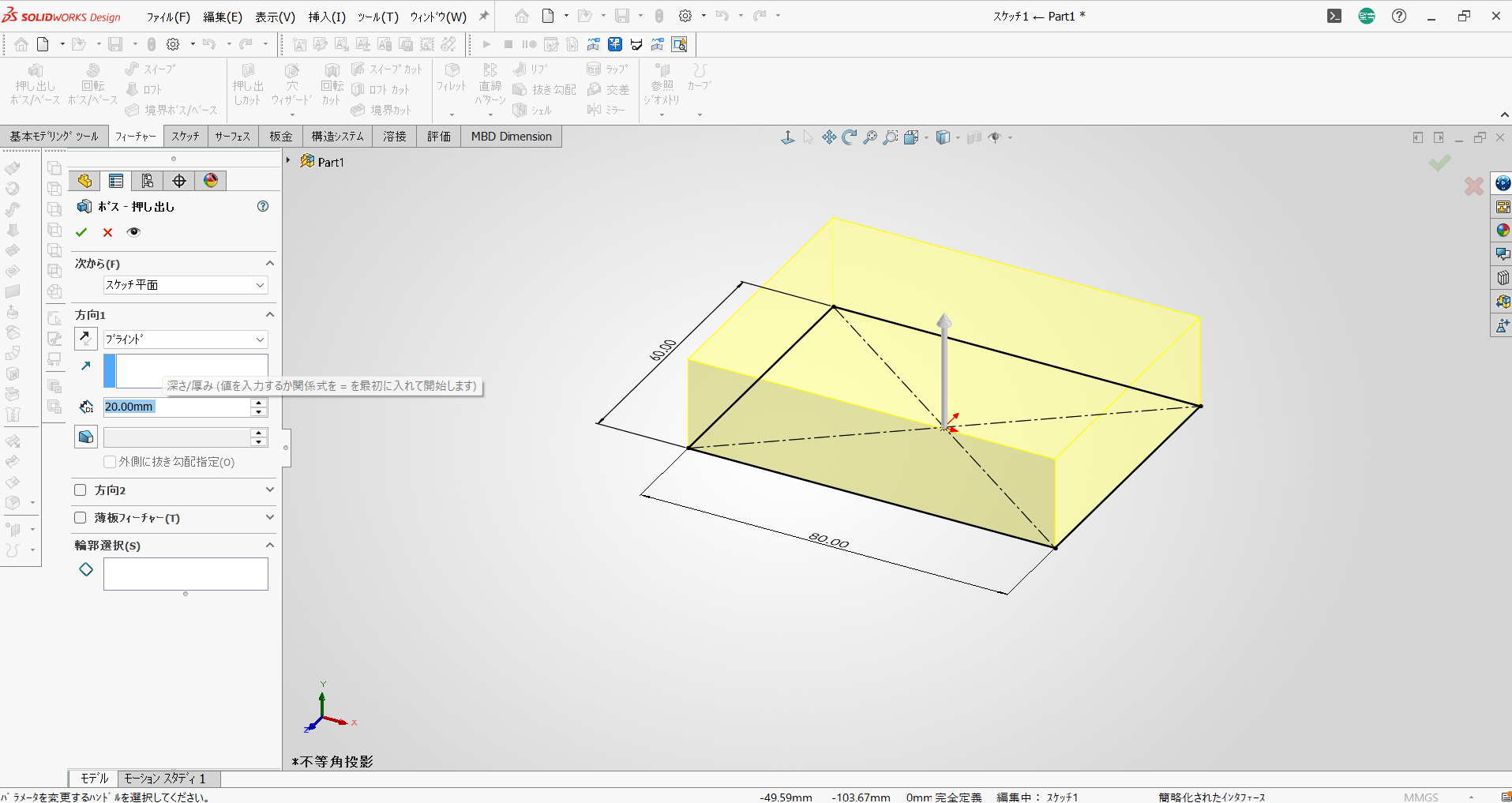Toggle the detailed preview eye icon
The width and height of the screenshot is (1512, 803).
[133, 232]
